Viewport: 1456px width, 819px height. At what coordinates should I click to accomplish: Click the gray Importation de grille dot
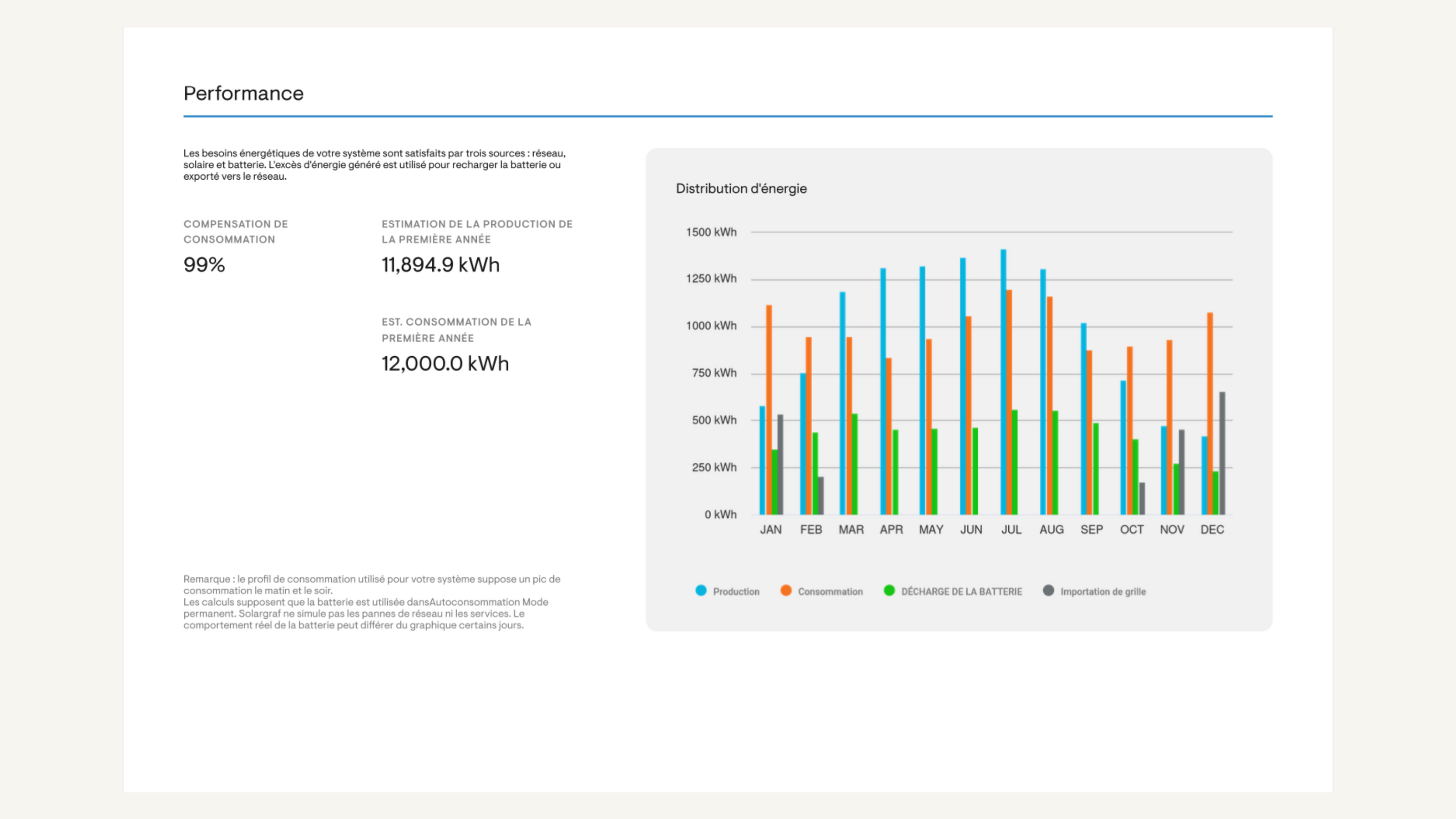(x=1048, y=591)
